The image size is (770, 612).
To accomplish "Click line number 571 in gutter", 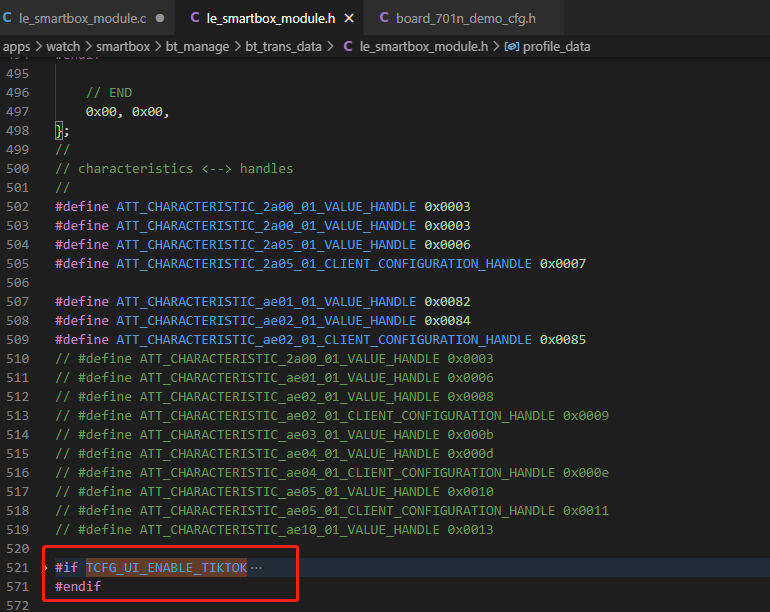I will [x=18, y=587].
